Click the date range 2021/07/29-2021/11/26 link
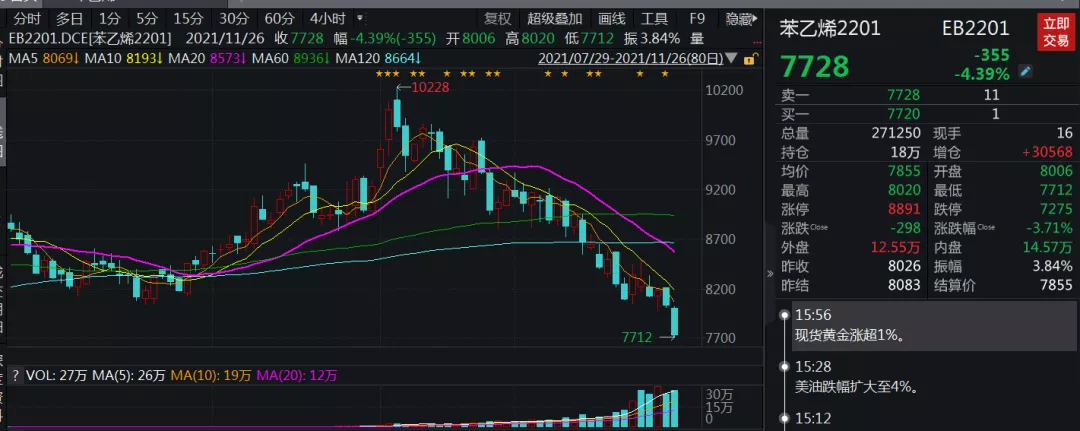The height and width of the screenshot is (431, 1080). [630, 59]
